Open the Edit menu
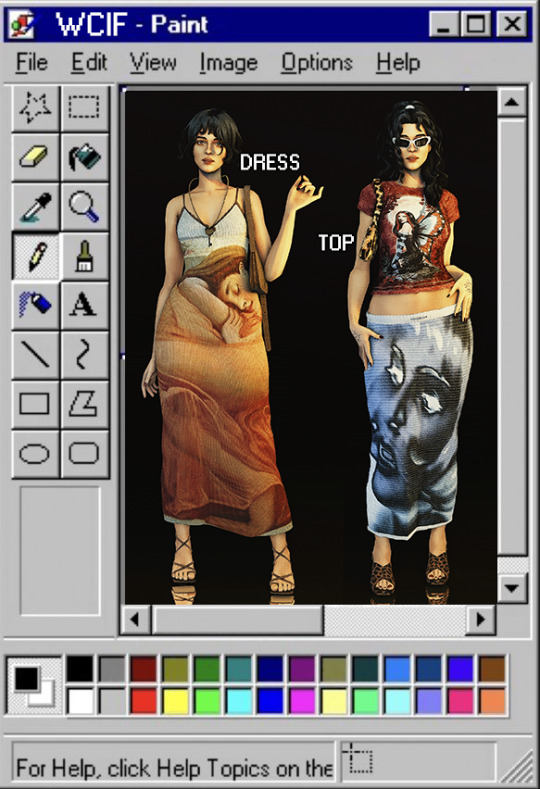540x789 pixels. click(x=89, y=63)
